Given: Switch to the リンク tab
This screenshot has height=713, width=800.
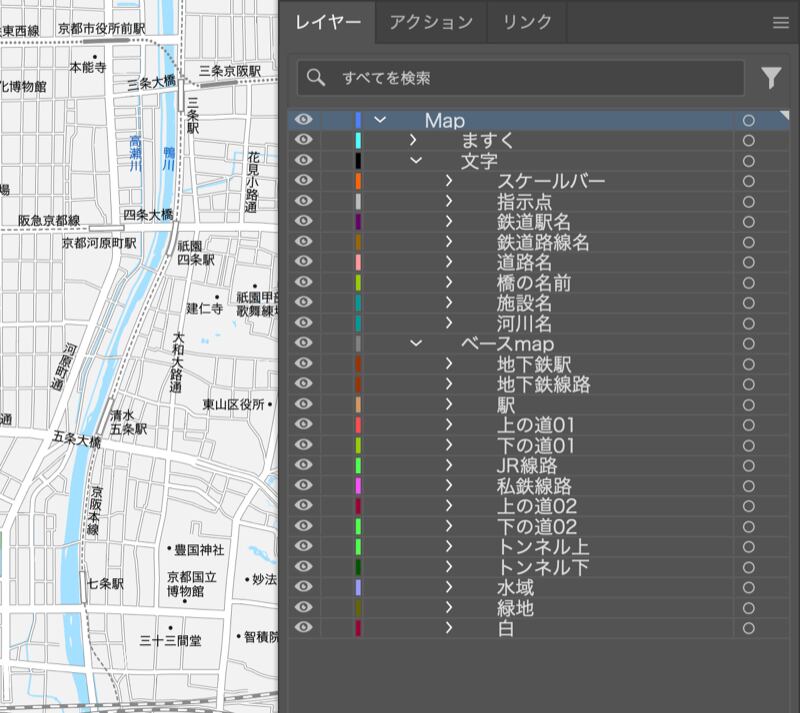Looking at the screenshot, I should 527,22.
